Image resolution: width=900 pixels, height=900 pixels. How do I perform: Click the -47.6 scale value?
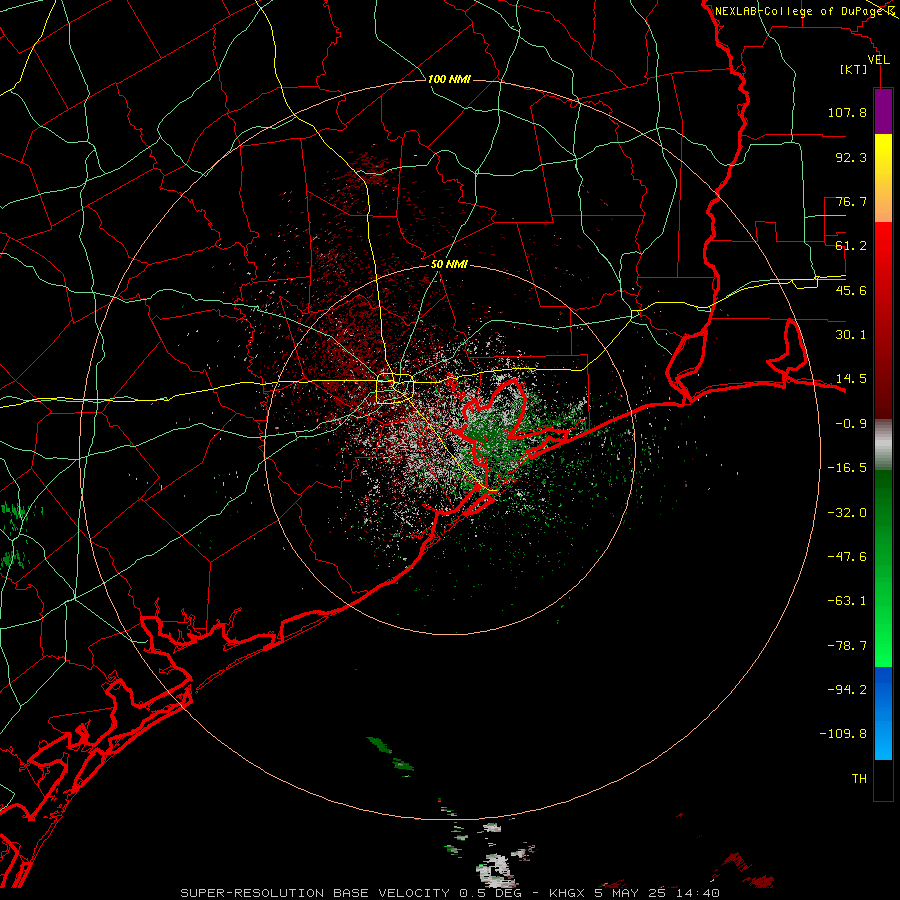click(847, 557)
